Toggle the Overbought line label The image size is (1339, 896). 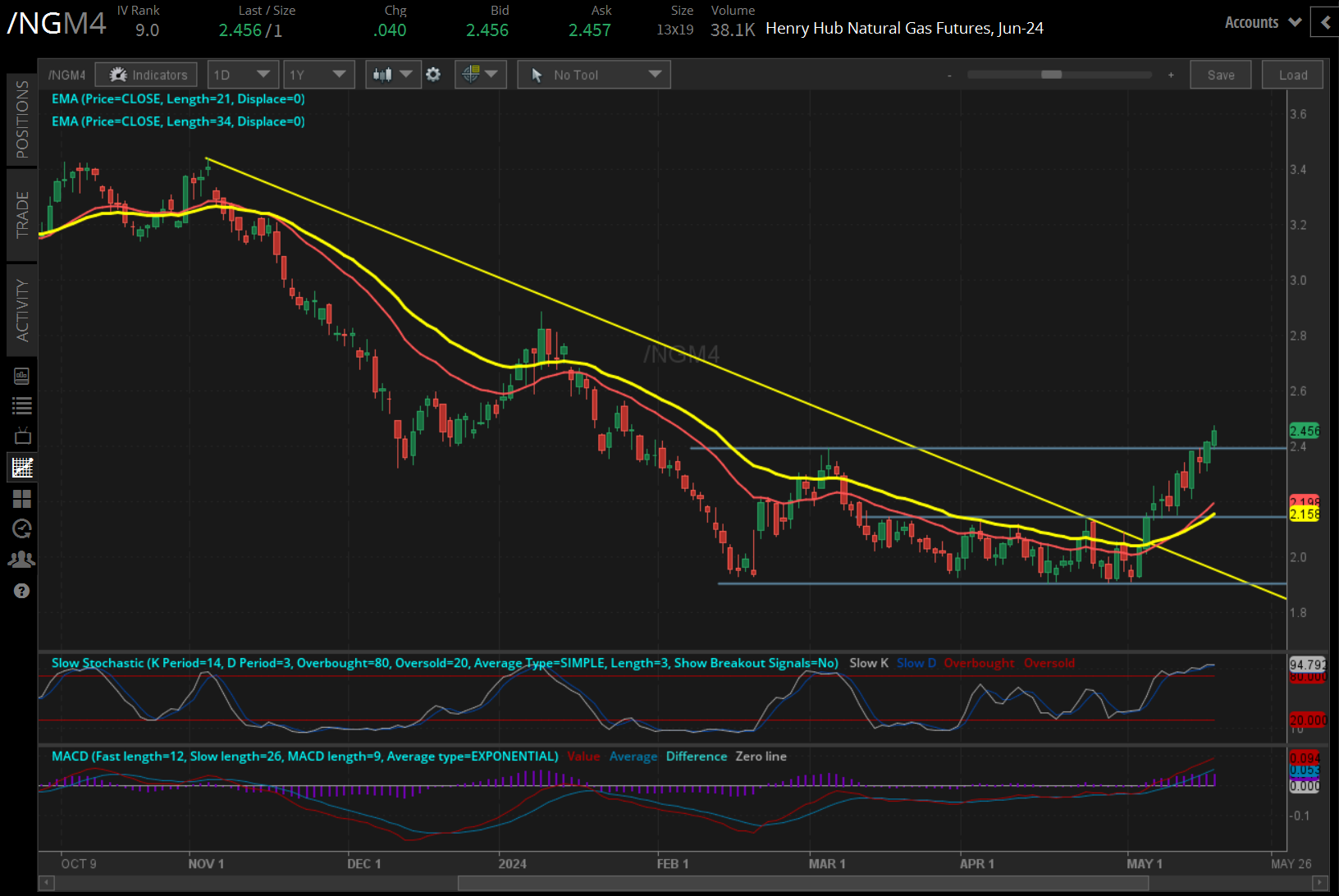[979, 663]
